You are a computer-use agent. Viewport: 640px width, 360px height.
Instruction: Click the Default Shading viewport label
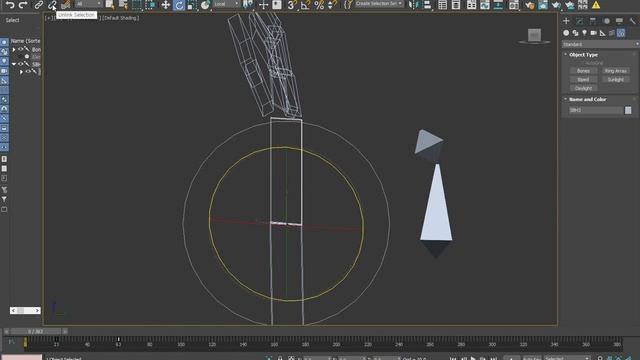coord(121,18)
